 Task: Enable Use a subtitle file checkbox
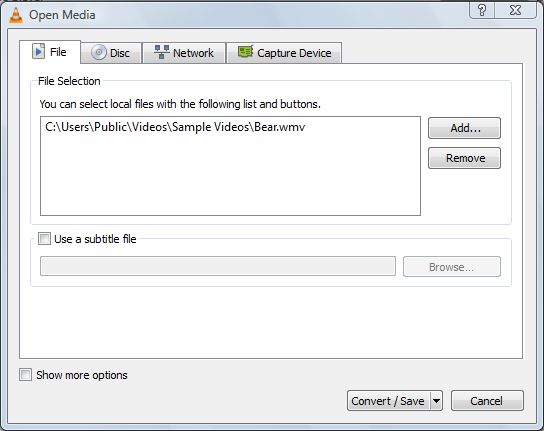pos(44,239)
